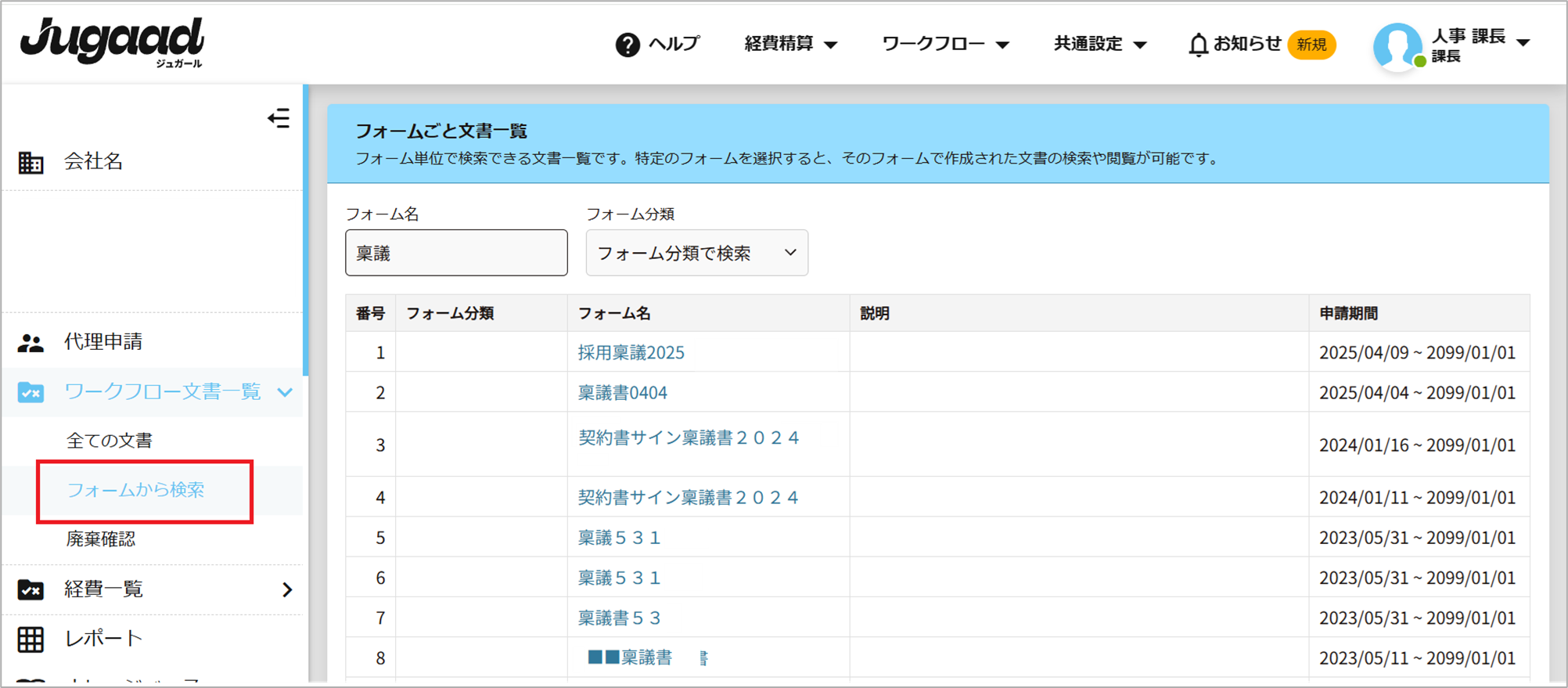Open the ワークフロー dropdown menu
Viewport: 1568px width, 688px height.
point(945,44)
